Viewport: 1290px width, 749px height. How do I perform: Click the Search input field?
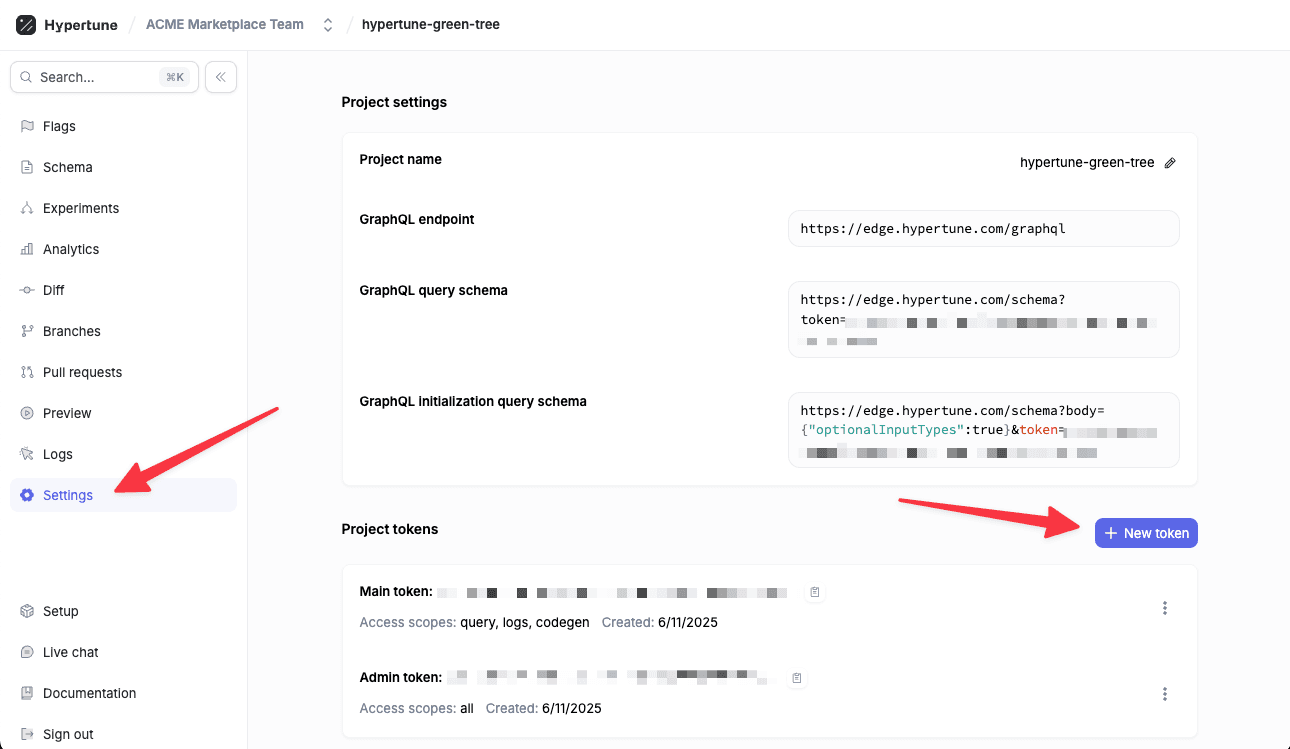[95, 77]
